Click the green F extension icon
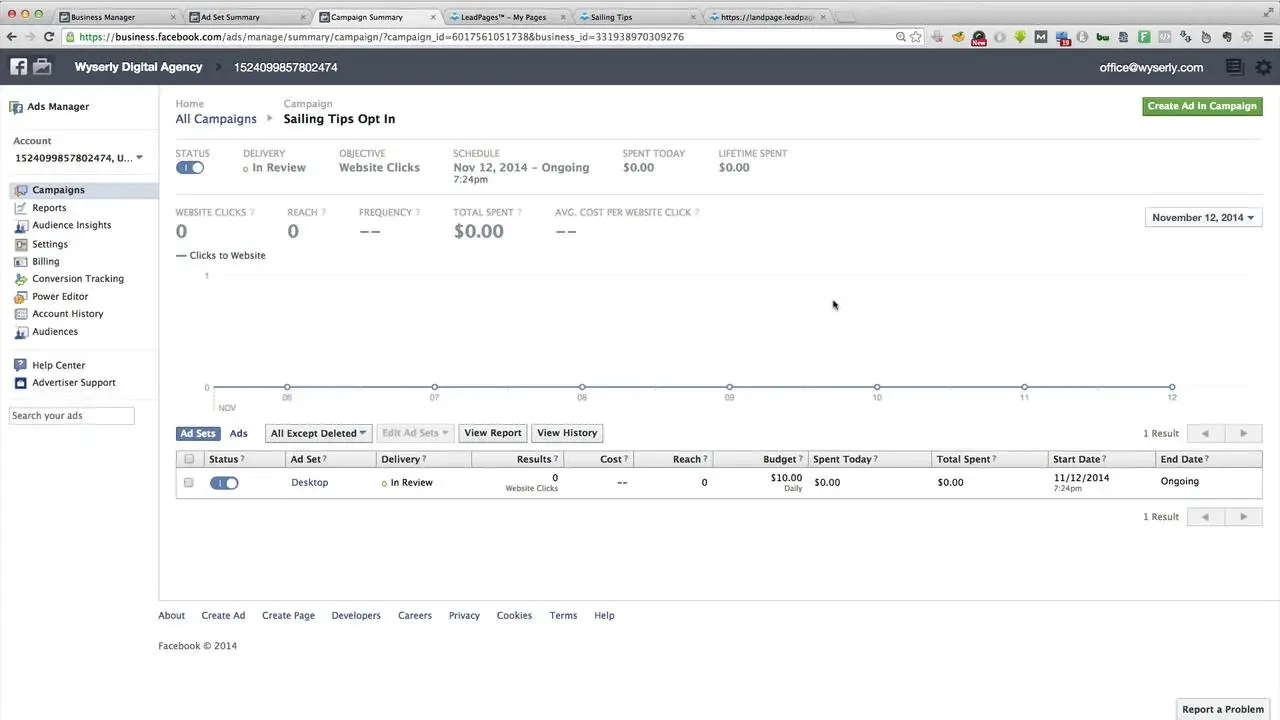Screen dimensions: 1280x720 click(1144, 37)
